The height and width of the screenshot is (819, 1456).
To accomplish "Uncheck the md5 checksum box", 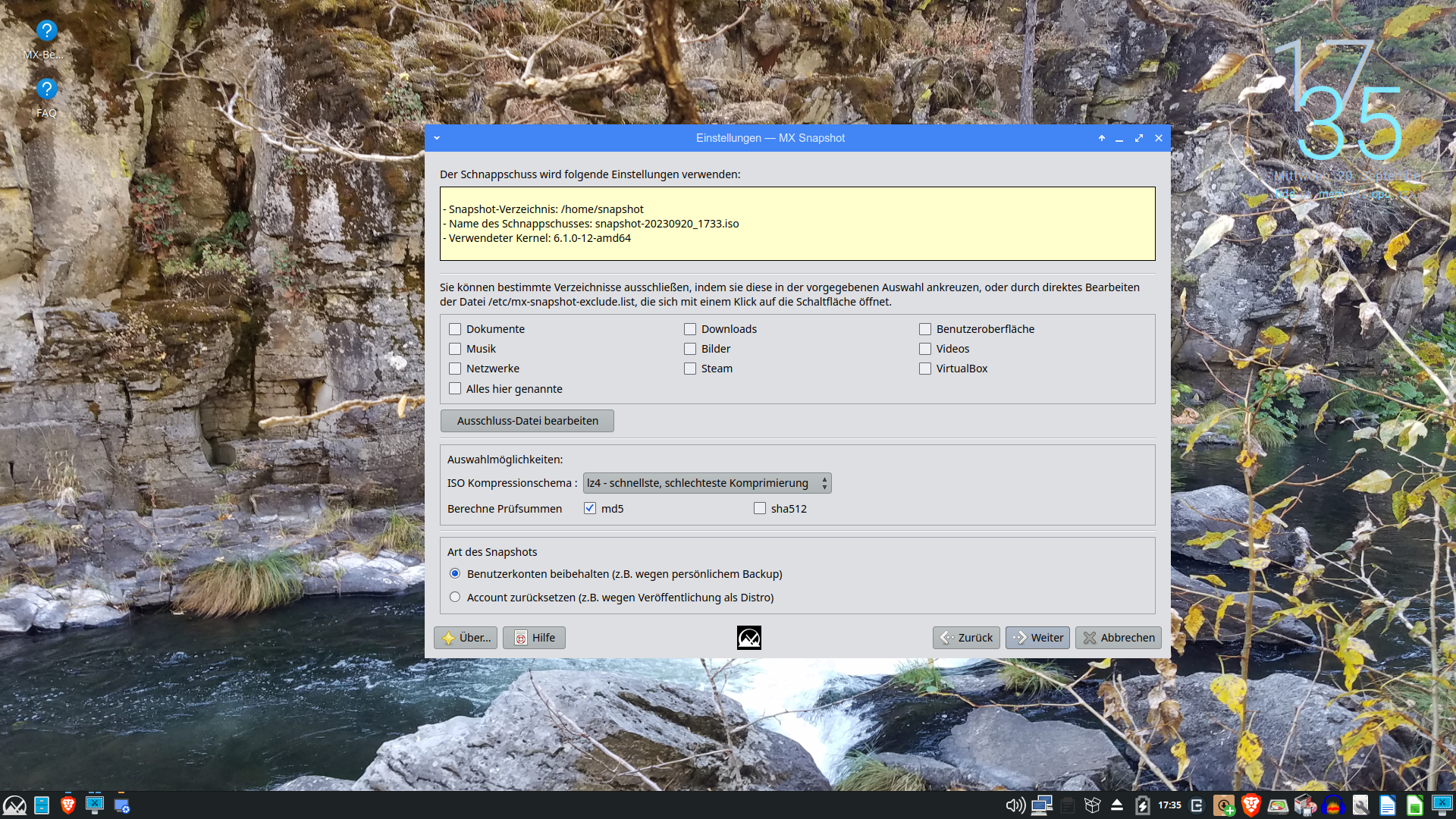I will pyautogui.click(x=590, y=509).
